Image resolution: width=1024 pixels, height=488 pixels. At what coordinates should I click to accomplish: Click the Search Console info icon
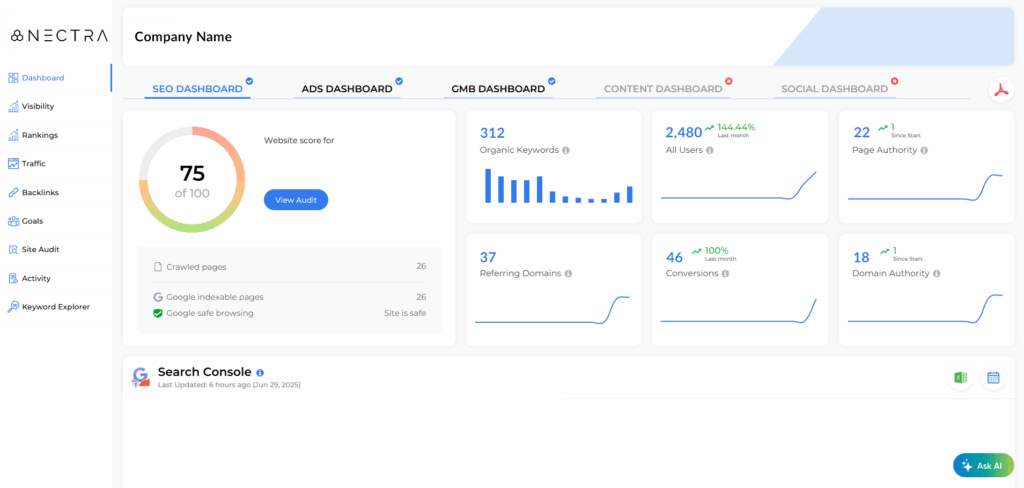click(x=261, y=372)
